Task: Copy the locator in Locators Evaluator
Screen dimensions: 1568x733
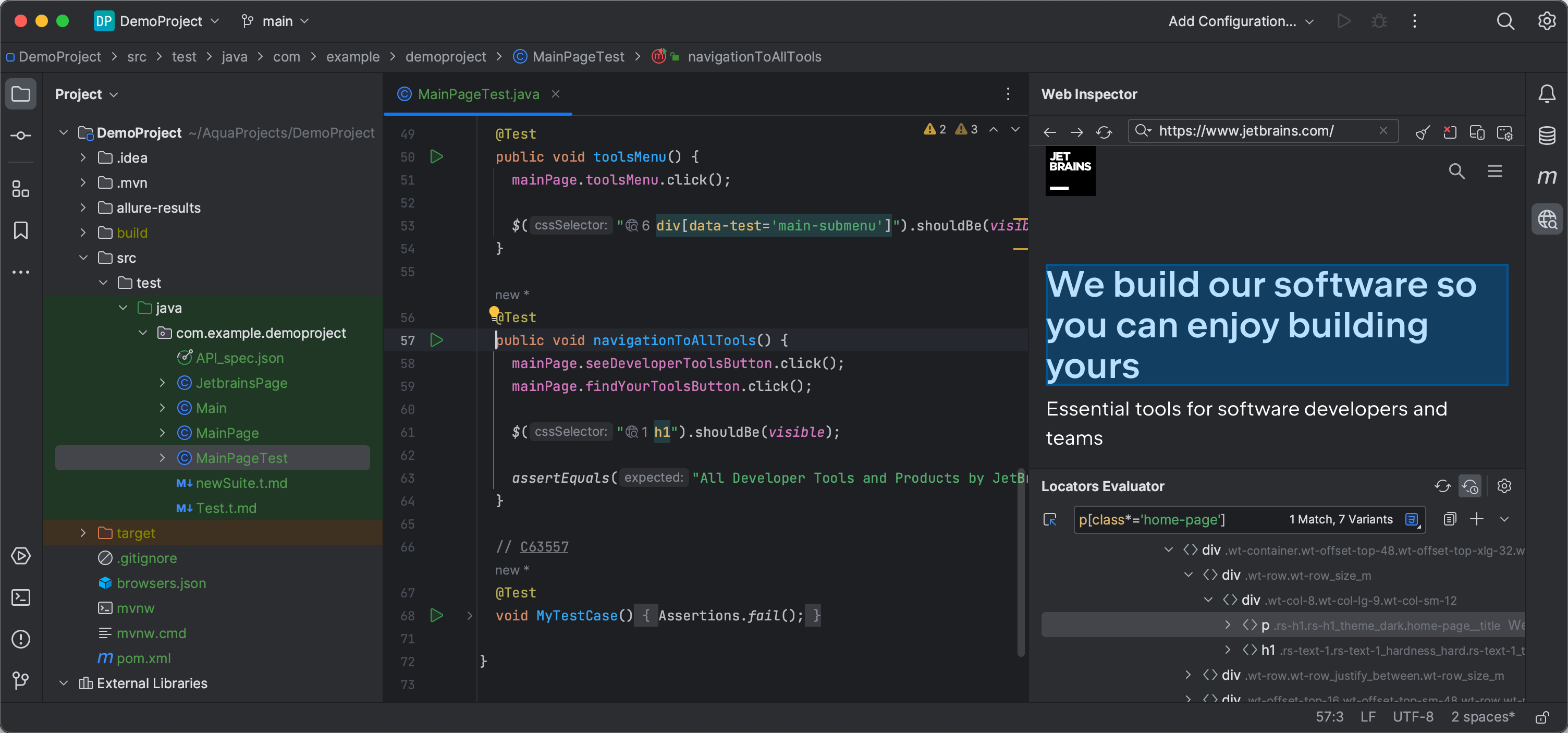Action: (1450, 519)
